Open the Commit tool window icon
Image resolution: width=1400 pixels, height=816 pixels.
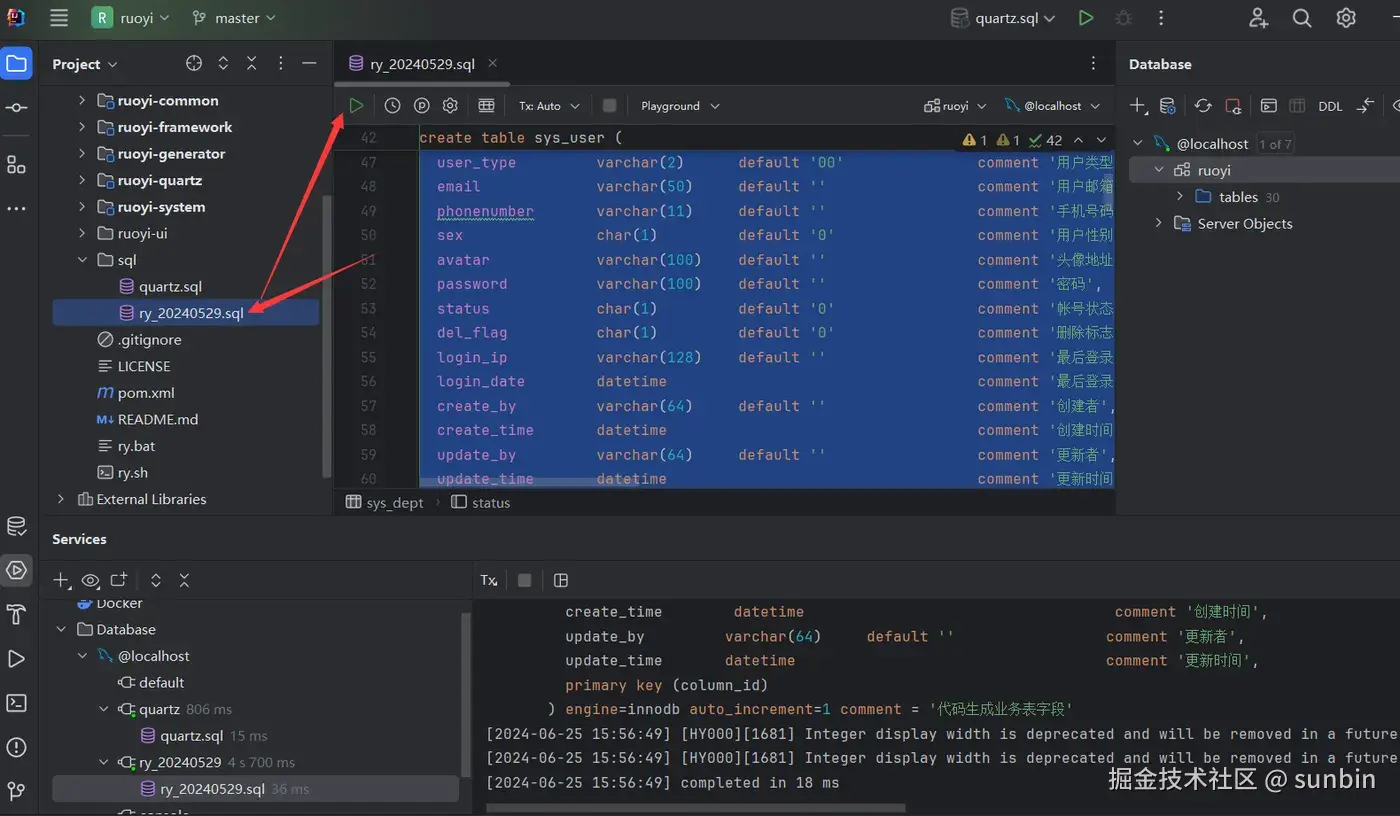(x=16, y=107)
